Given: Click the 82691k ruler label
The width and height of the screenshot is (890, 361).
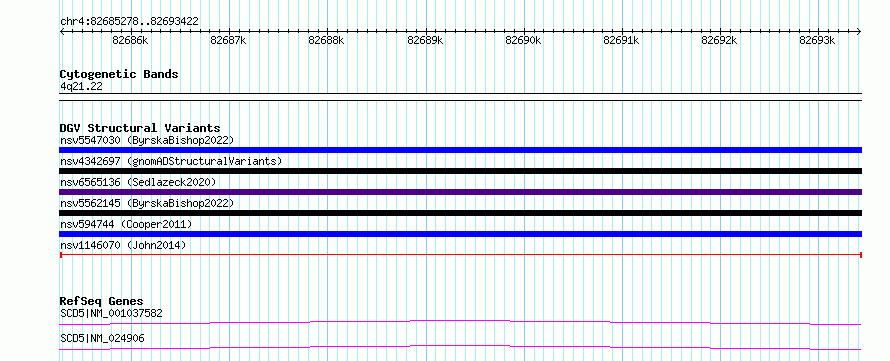Looking at the screenshot, I should click(x=622, y=40).
